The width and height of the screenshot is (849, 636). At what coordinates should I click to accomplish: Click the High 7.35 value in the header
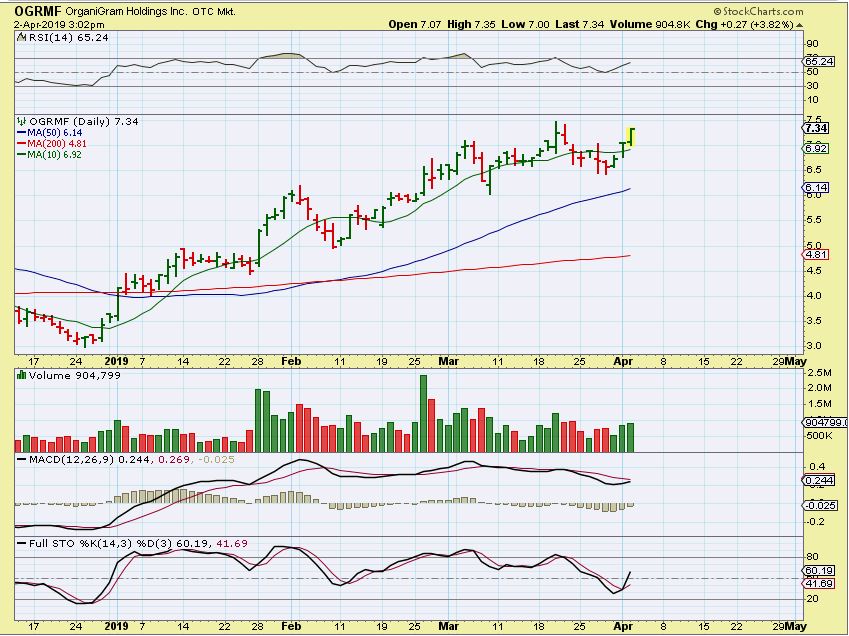471,24
